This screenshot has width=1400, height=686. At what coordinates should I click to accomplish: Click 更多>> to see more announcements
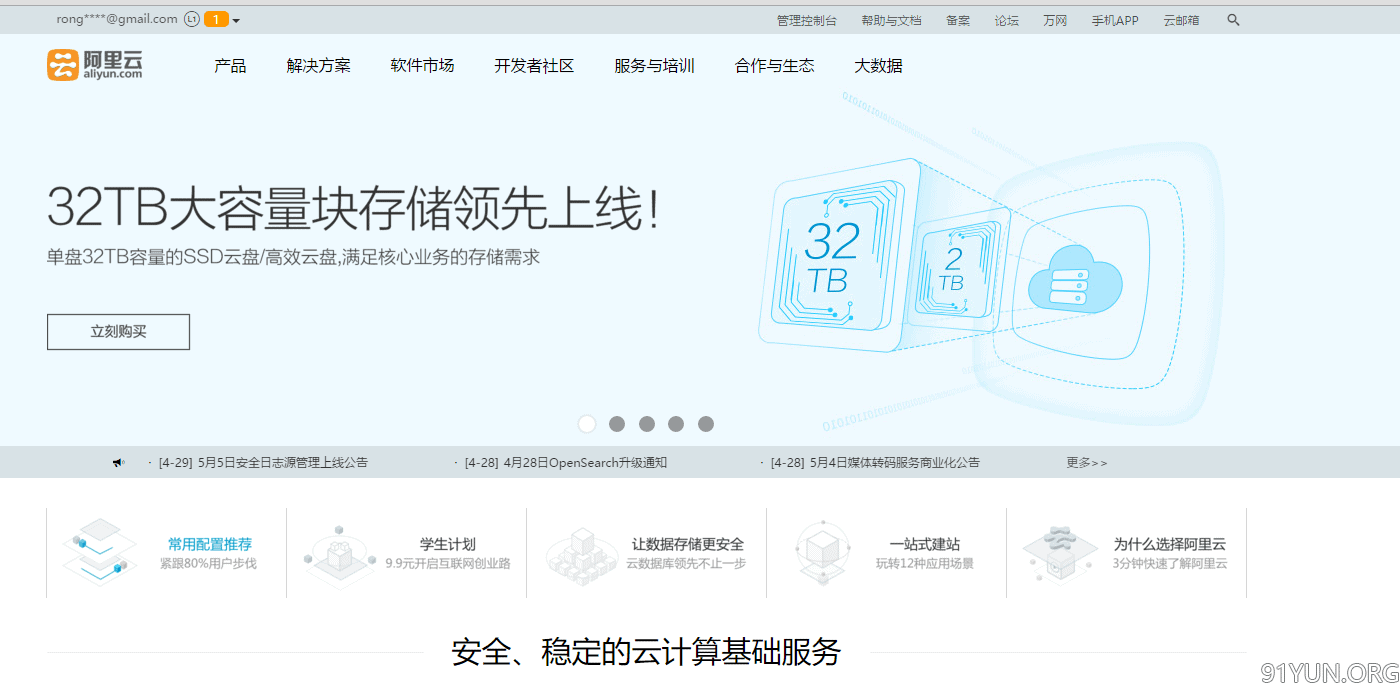[x=1087, y=463]
